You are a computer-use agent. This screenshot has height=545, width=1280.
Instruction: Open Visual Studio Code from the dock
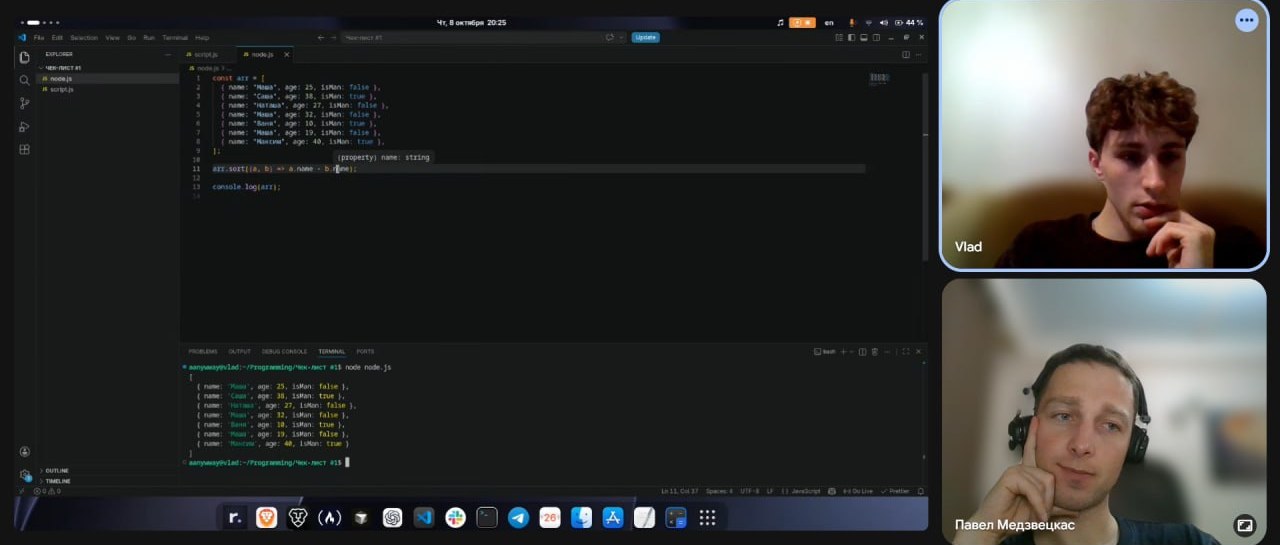coord(423,517)
